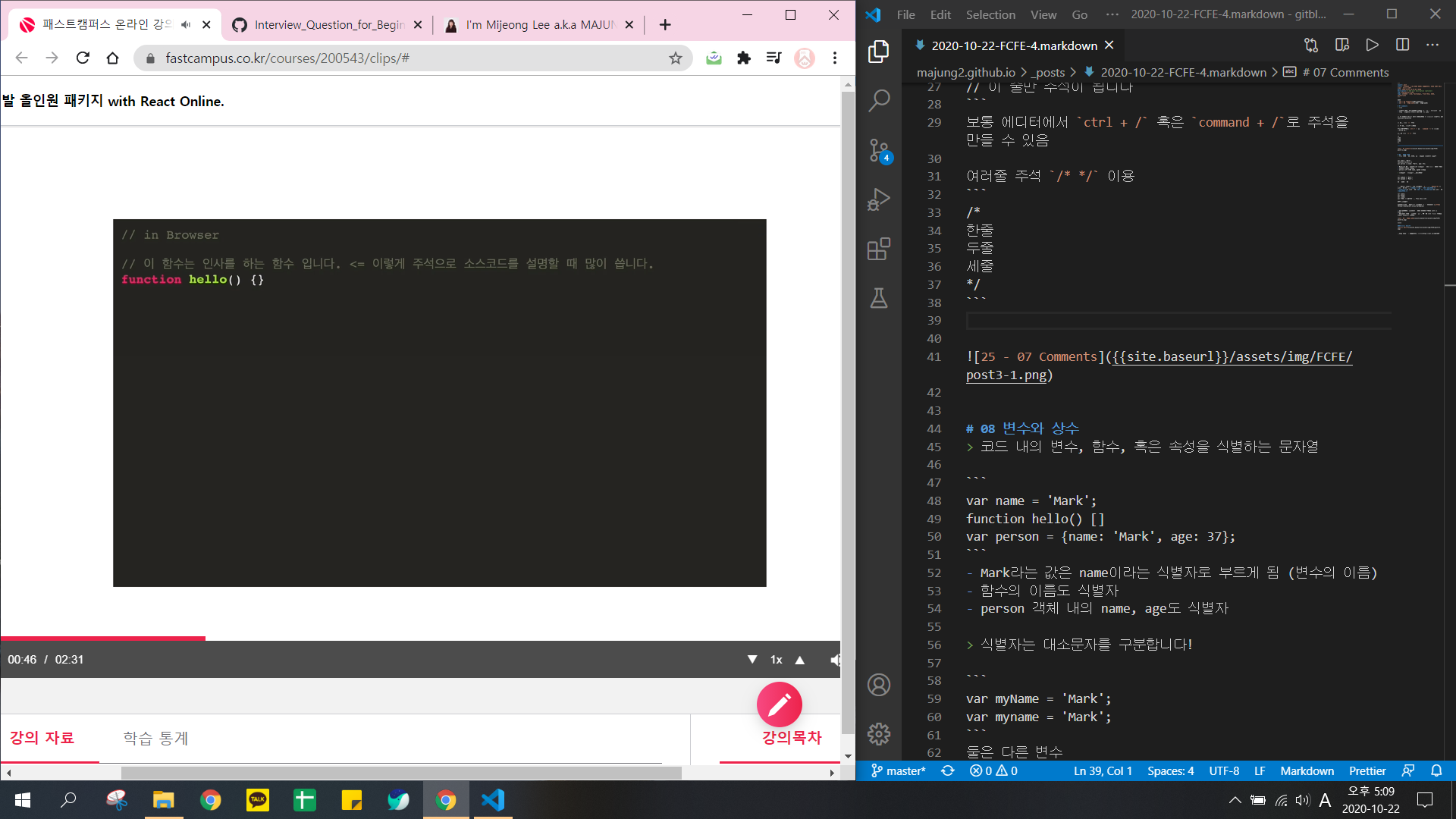The width and height of the screenshot is (1456, 819).
Task: Click the Prettier status bar item
Action: coord(1367,770)
